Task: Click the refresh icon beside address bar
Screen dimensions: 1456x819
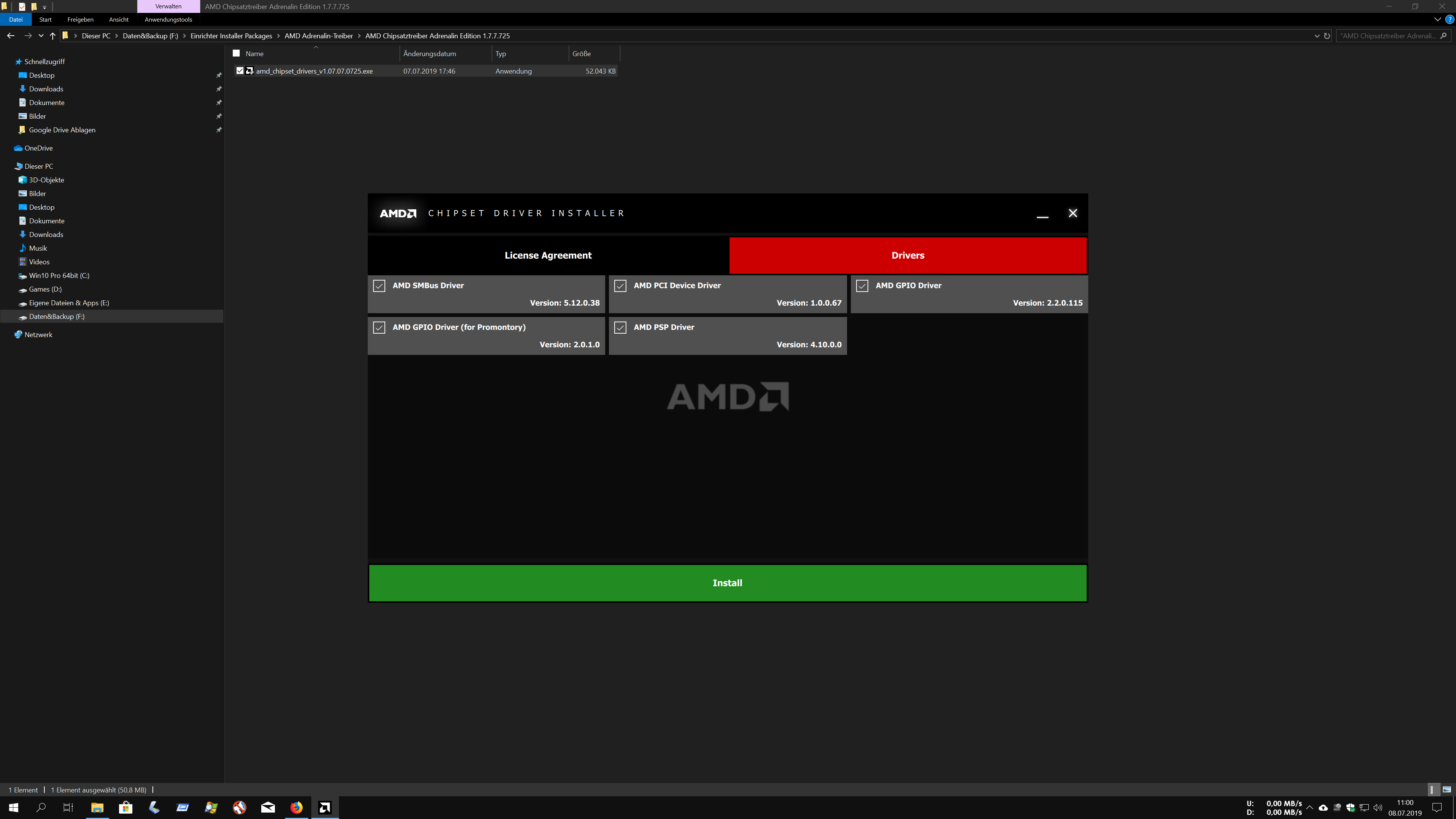Action: (x=1327, y=36)
